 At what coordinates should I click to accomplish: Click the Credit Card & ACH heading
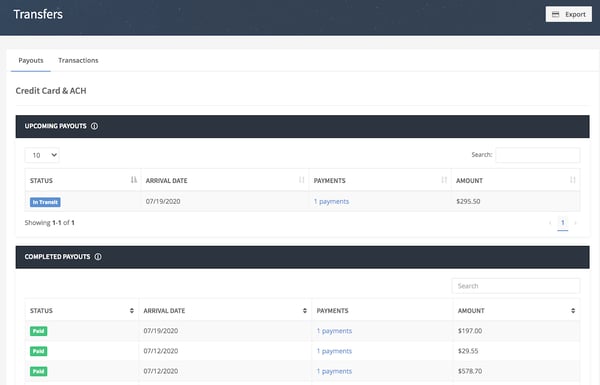(x=51, y=91)
